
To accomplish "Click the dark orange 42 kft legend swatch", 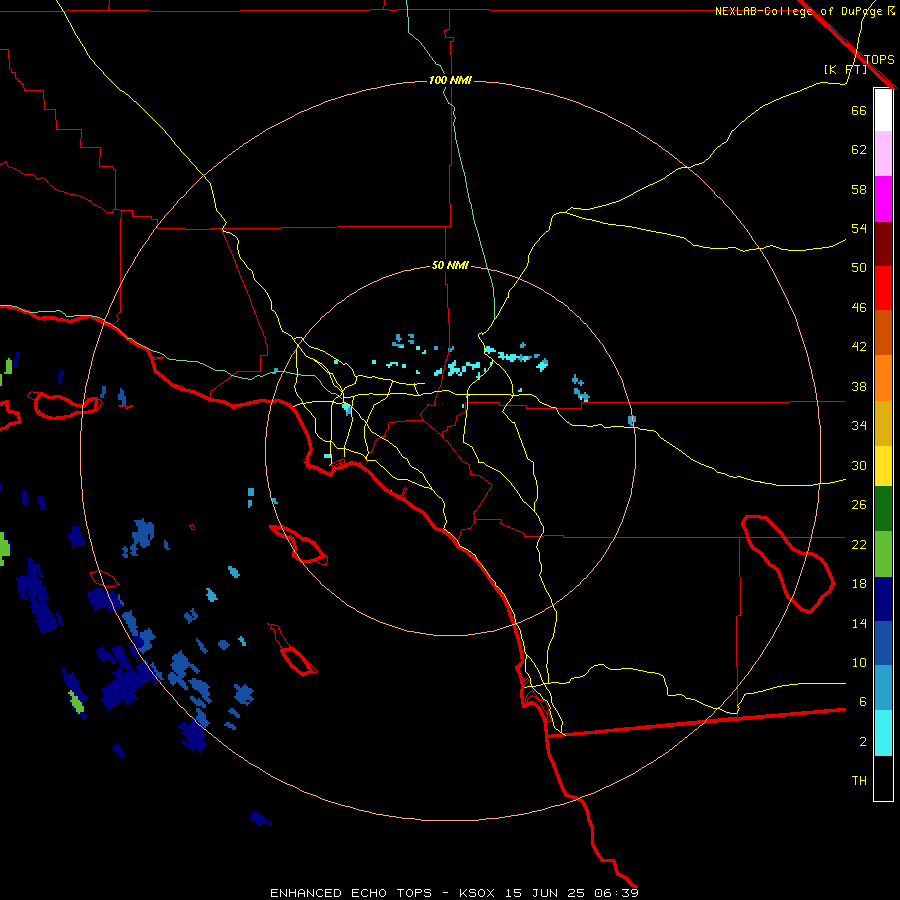I will pyautogui.click(x=883, y=332).
